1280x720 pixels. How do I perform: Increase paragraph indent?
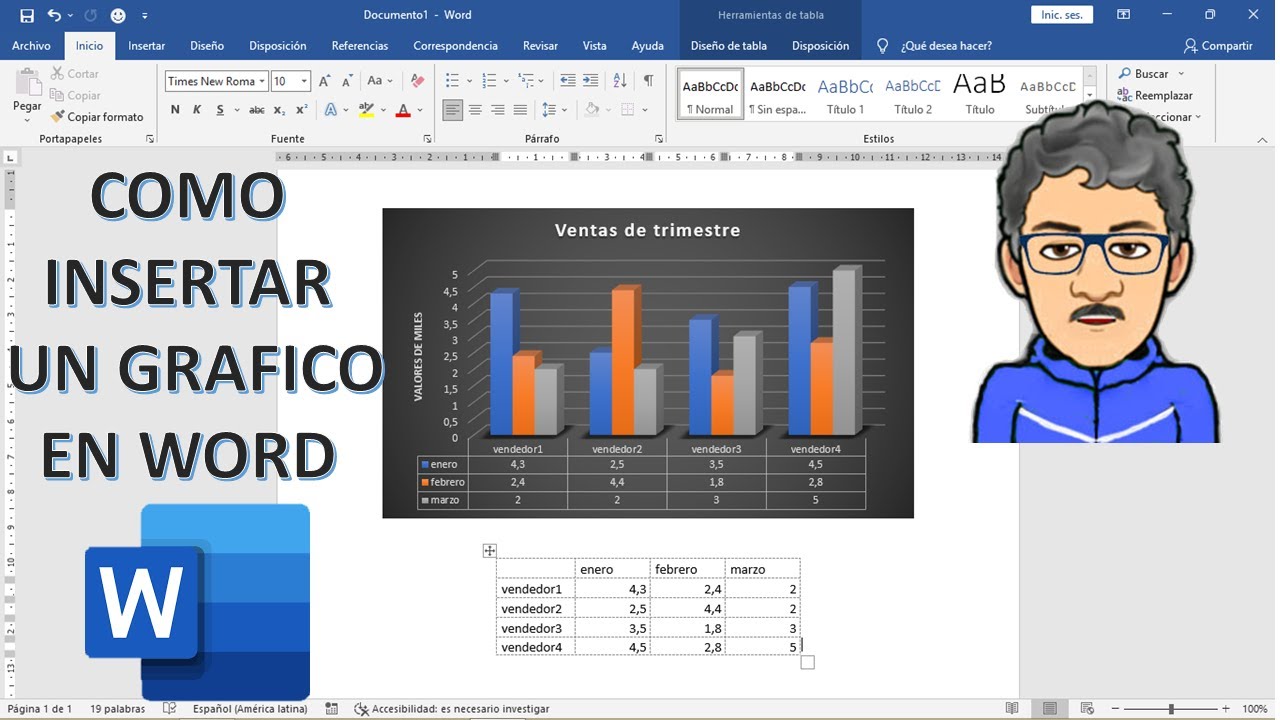590,81
